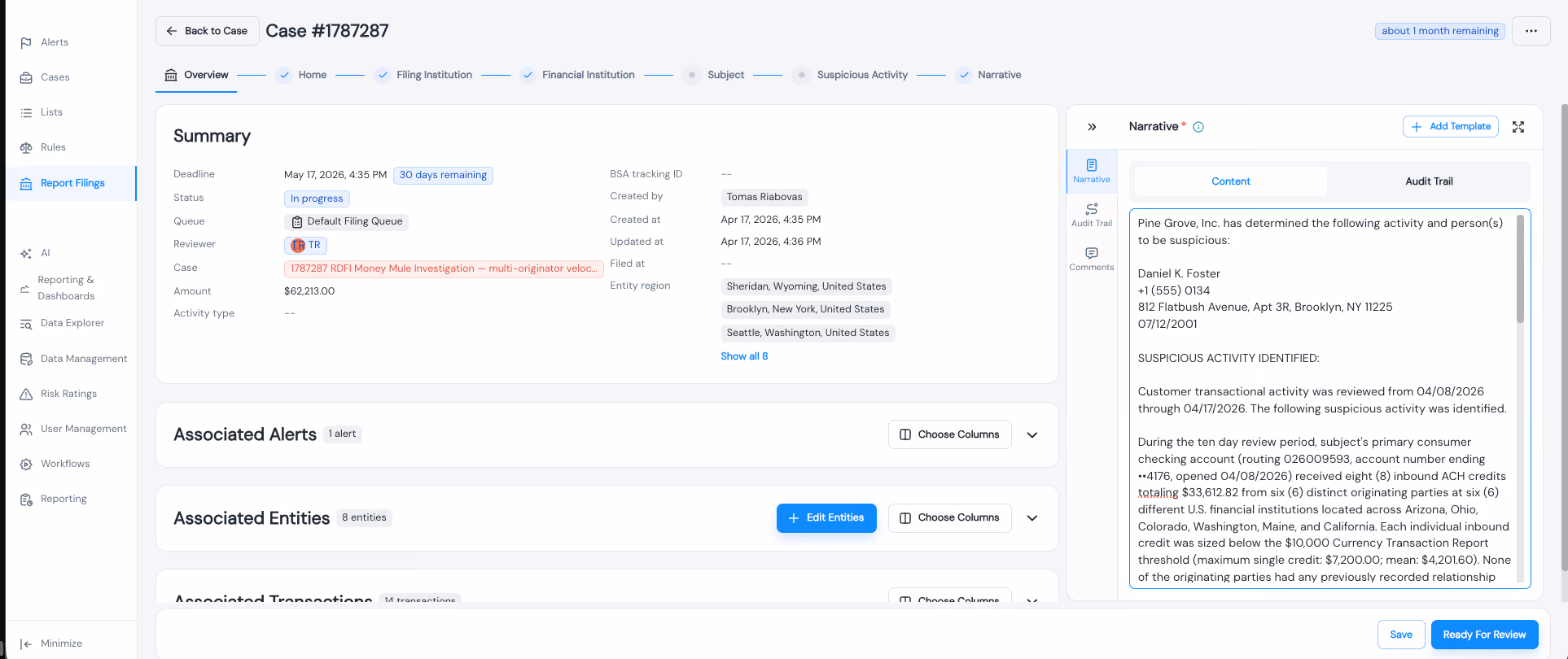Go to the Overview step
Screen dimensions: 1568x659
click(x=196, y=75)
